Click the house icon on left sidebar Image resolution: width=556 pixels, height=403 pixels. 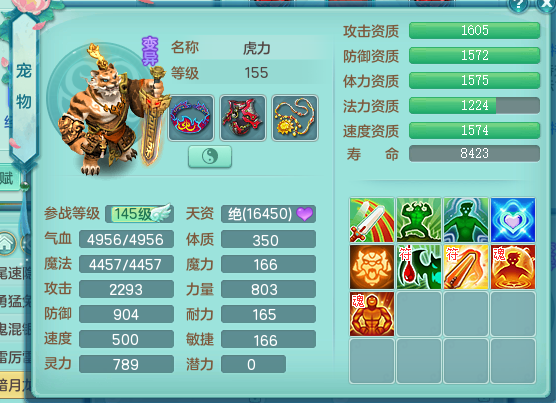pos(7,244)
